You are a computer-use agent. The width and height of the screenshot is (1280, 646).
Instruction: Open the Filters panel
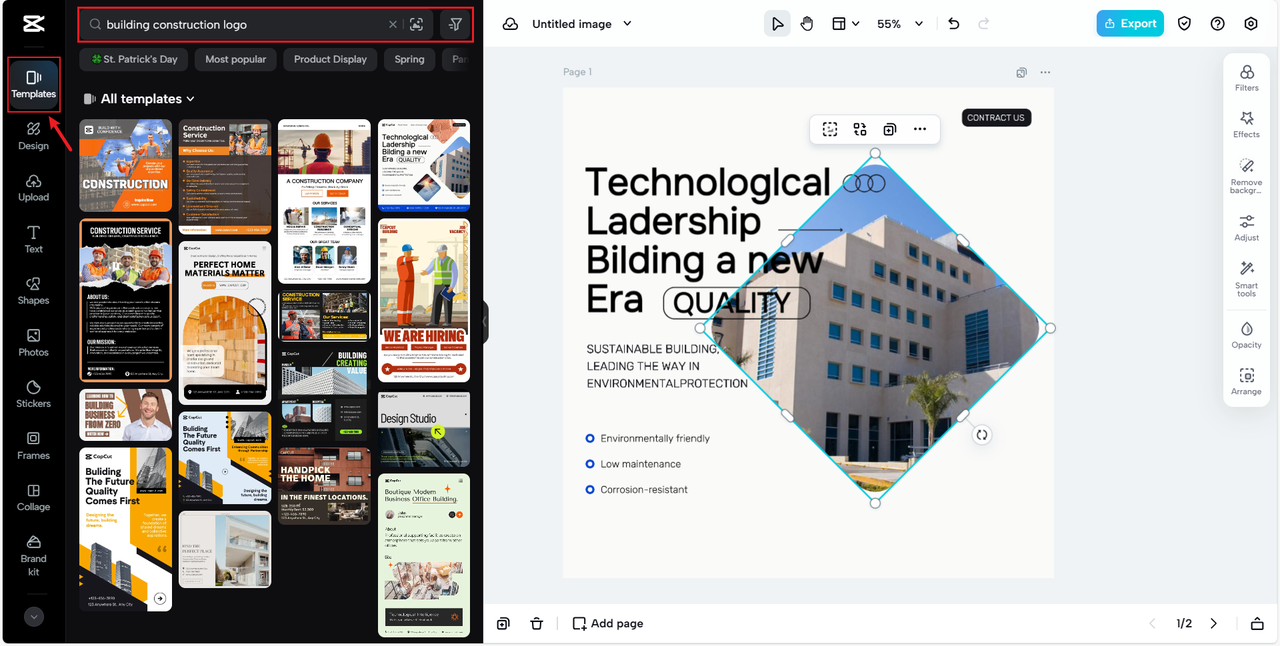point(1246,78)
